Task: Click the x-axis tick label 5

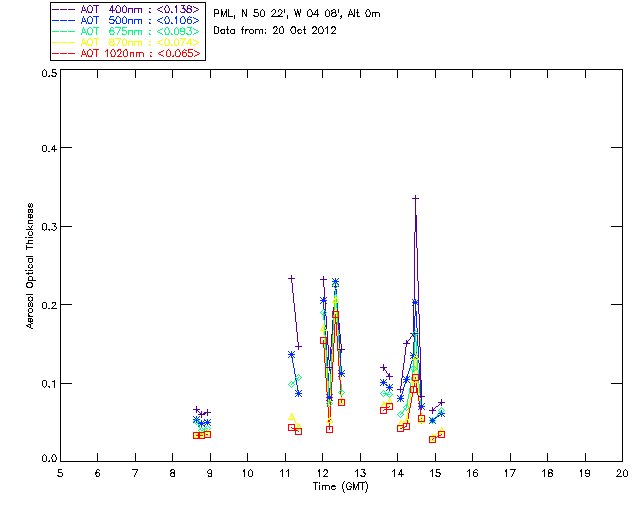Action: pyautogui.click(x=60, y=473)
